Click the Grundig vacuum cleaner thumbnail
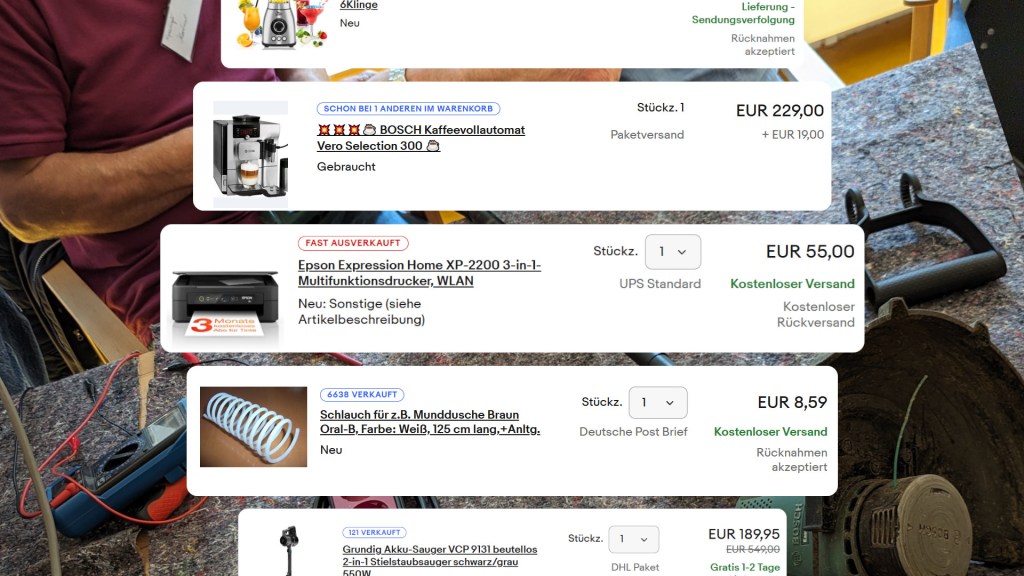 [x=289, y=551]
